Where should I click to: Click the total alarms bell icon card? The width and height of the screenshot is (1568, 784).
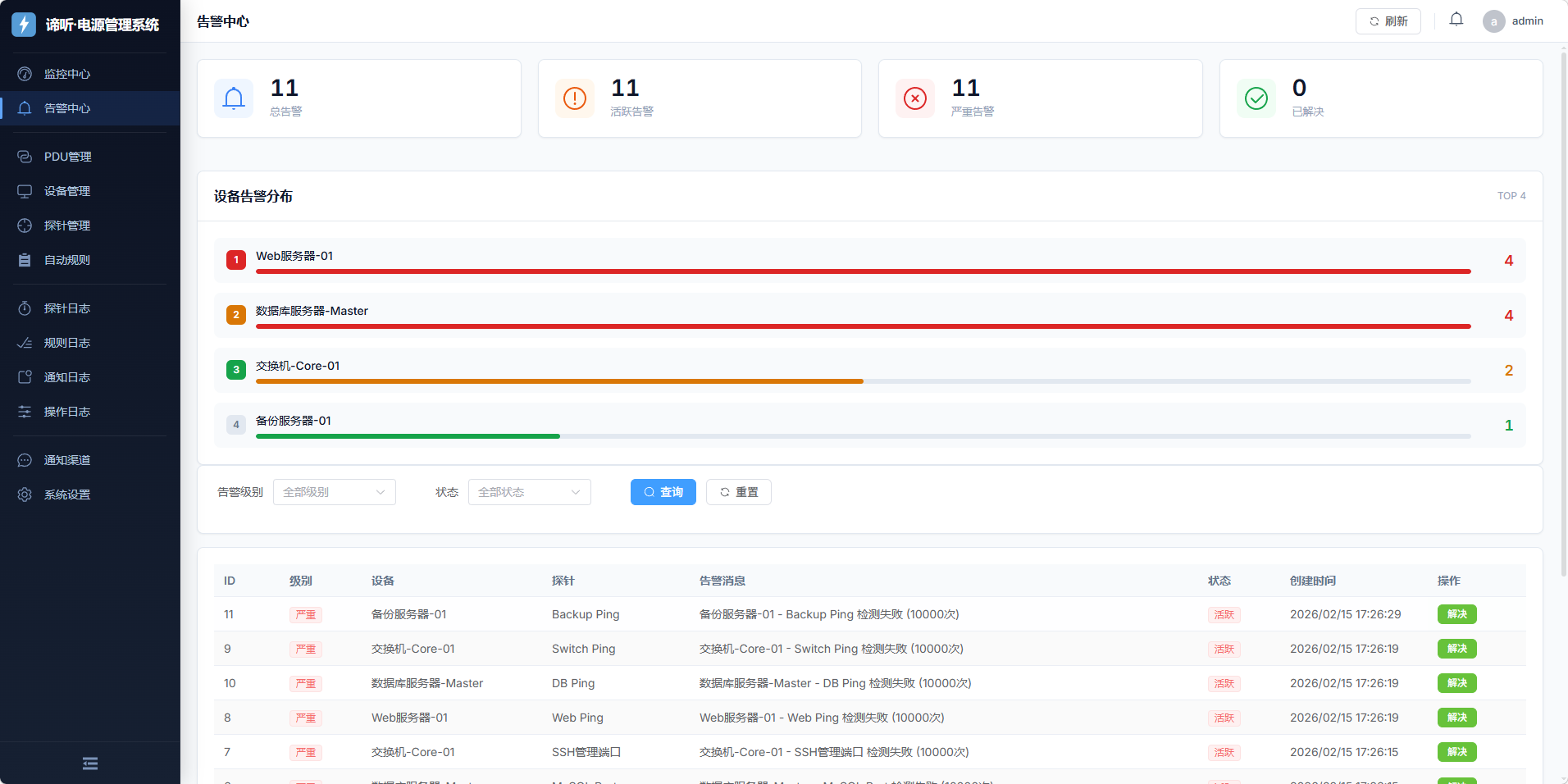pyautogui.click(x=234, y=98)
